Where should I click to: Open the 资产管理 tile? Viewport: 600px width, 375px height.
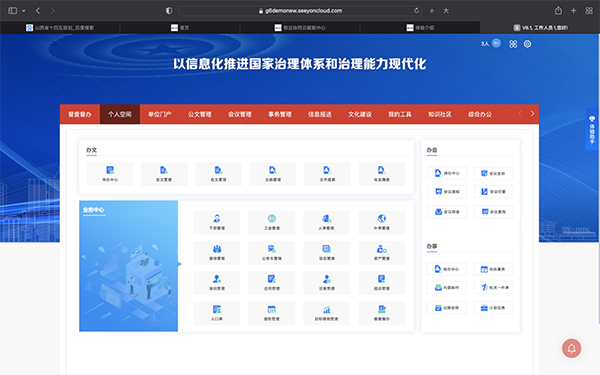[x=382, y=253]
